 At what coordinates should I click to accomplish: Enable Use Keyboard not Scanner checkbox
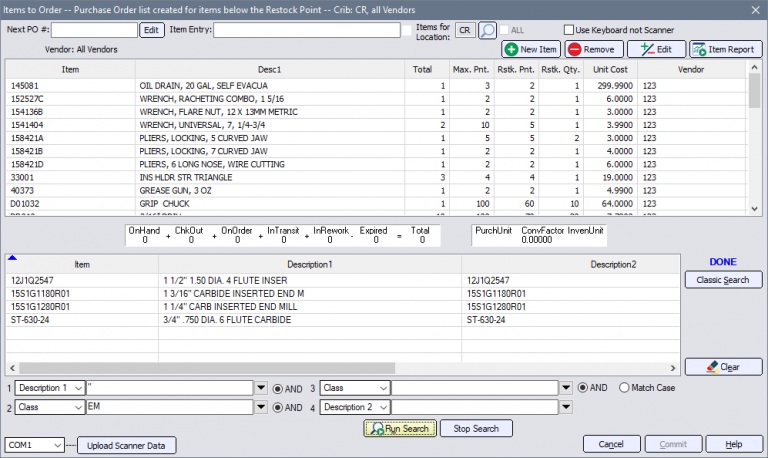point(569,30)
